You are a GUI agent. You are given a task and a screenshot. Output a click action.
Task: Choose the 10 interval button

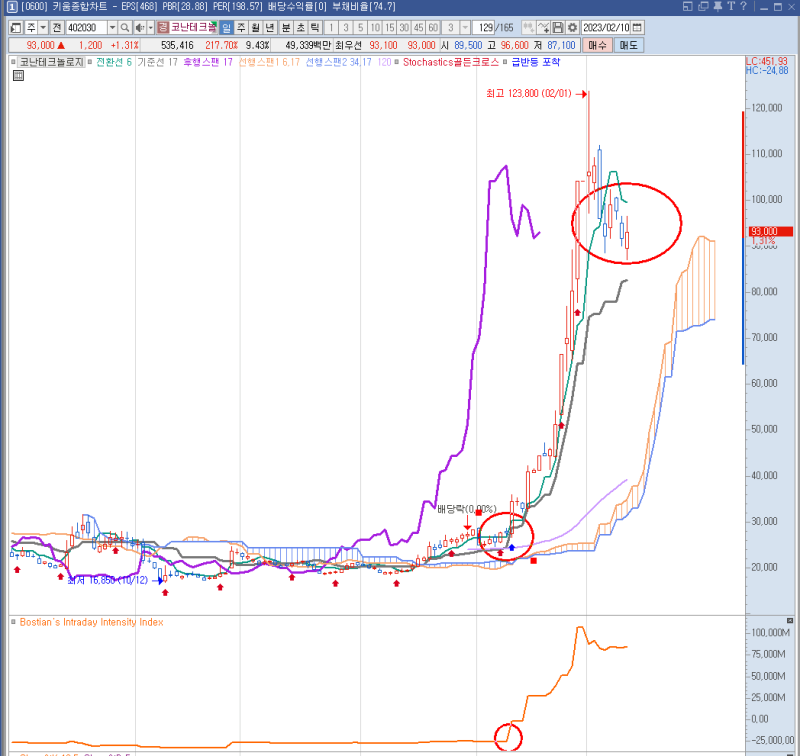click(x=376, y=28)
